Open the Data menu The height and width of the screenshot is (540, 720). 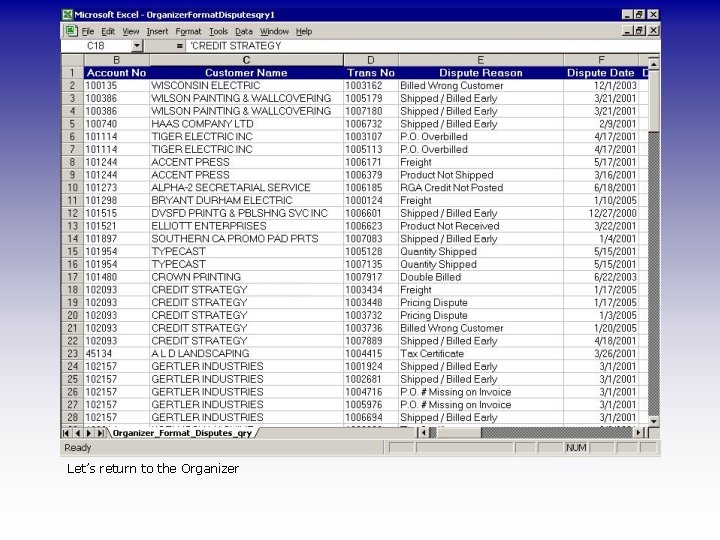click(x=244, y=32)
